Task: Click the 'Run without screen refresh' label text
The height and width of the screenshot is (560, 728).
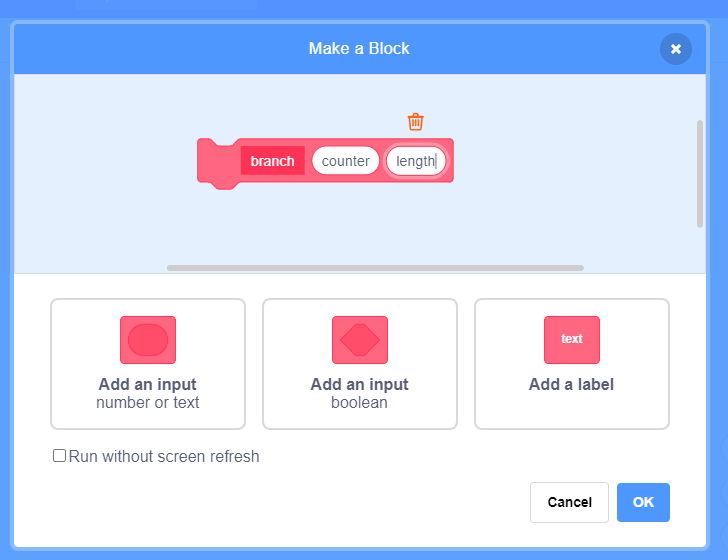Action: (x=164, y=457)
